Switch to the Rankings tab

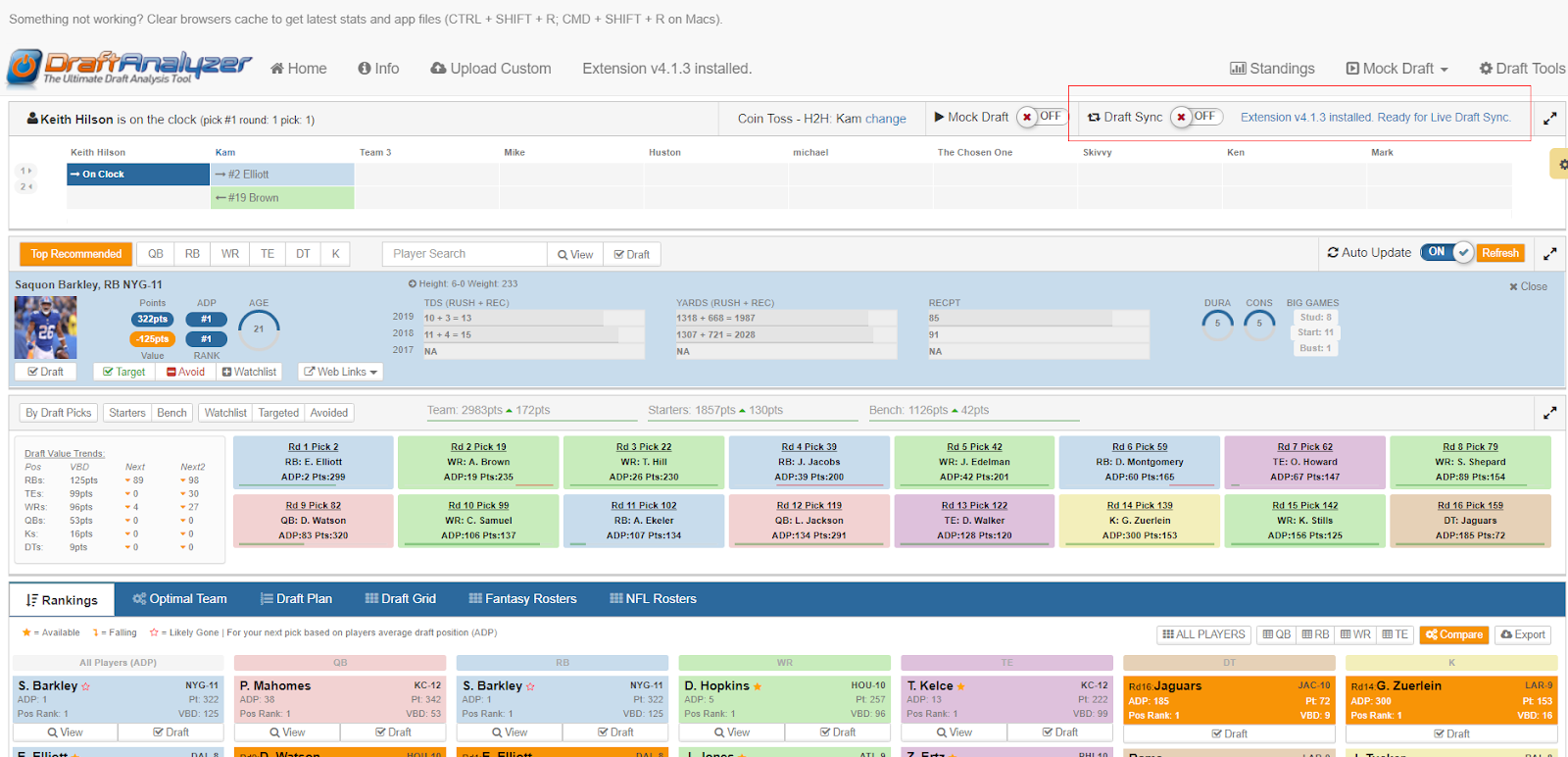coord(62,600)
